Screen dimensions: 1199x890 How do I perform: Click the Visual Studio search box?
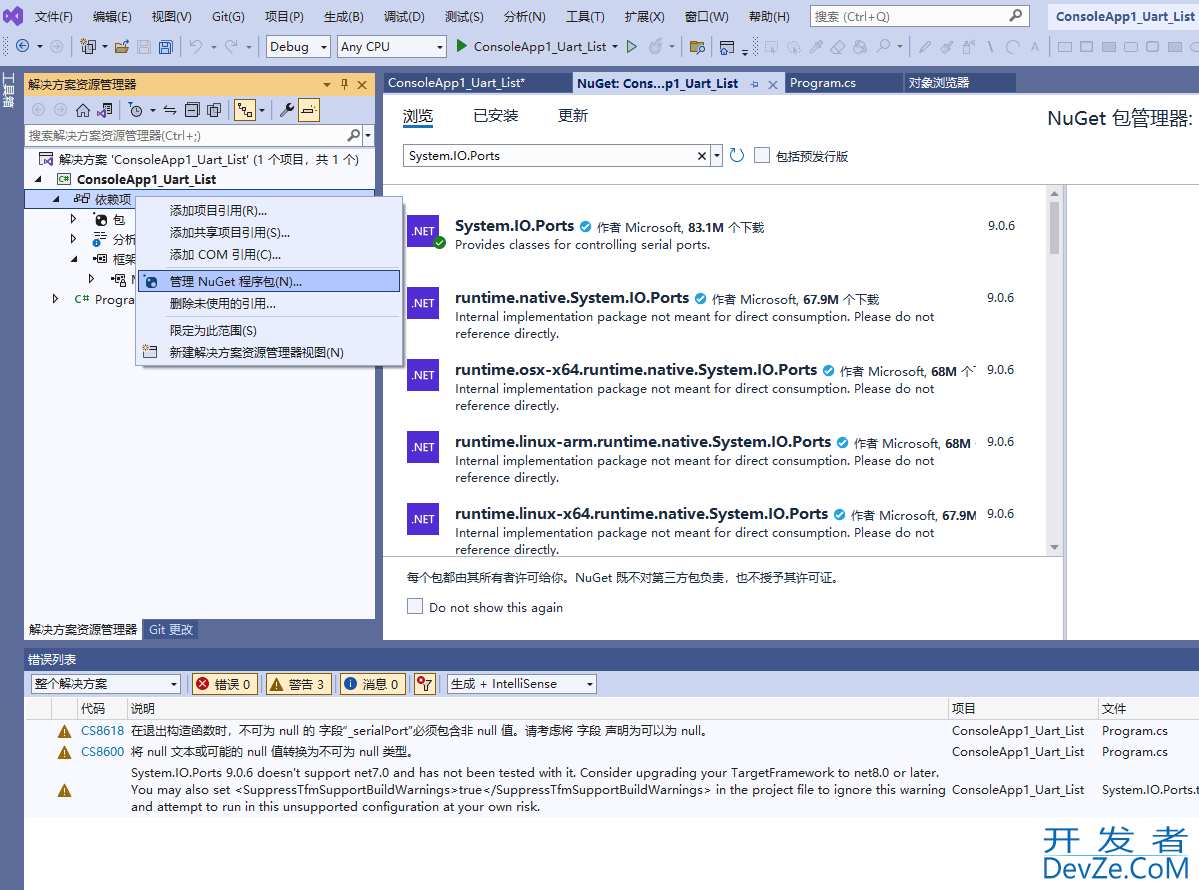click(x=919, y=16)
